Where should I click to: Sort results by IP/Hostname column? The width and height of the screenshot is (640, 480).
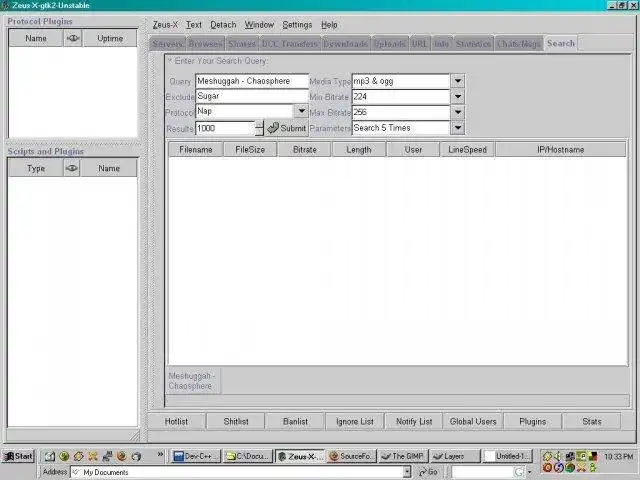560,150
